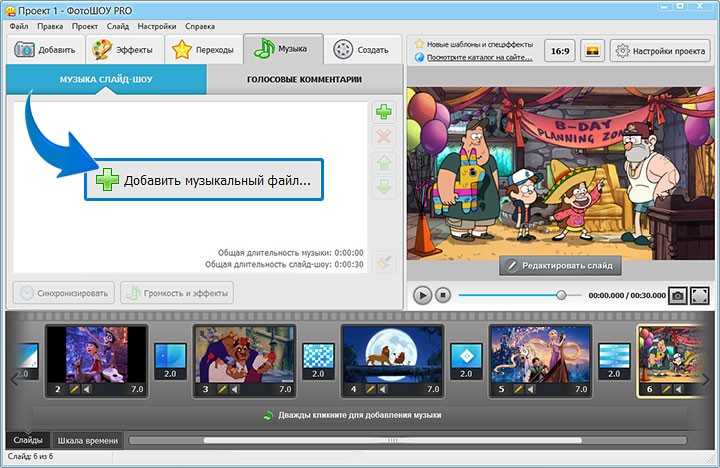Viewport: 720px width, 468px height.
Task: Select the Музыка tab
Action: pyautogui.click(x=282, y=49)
